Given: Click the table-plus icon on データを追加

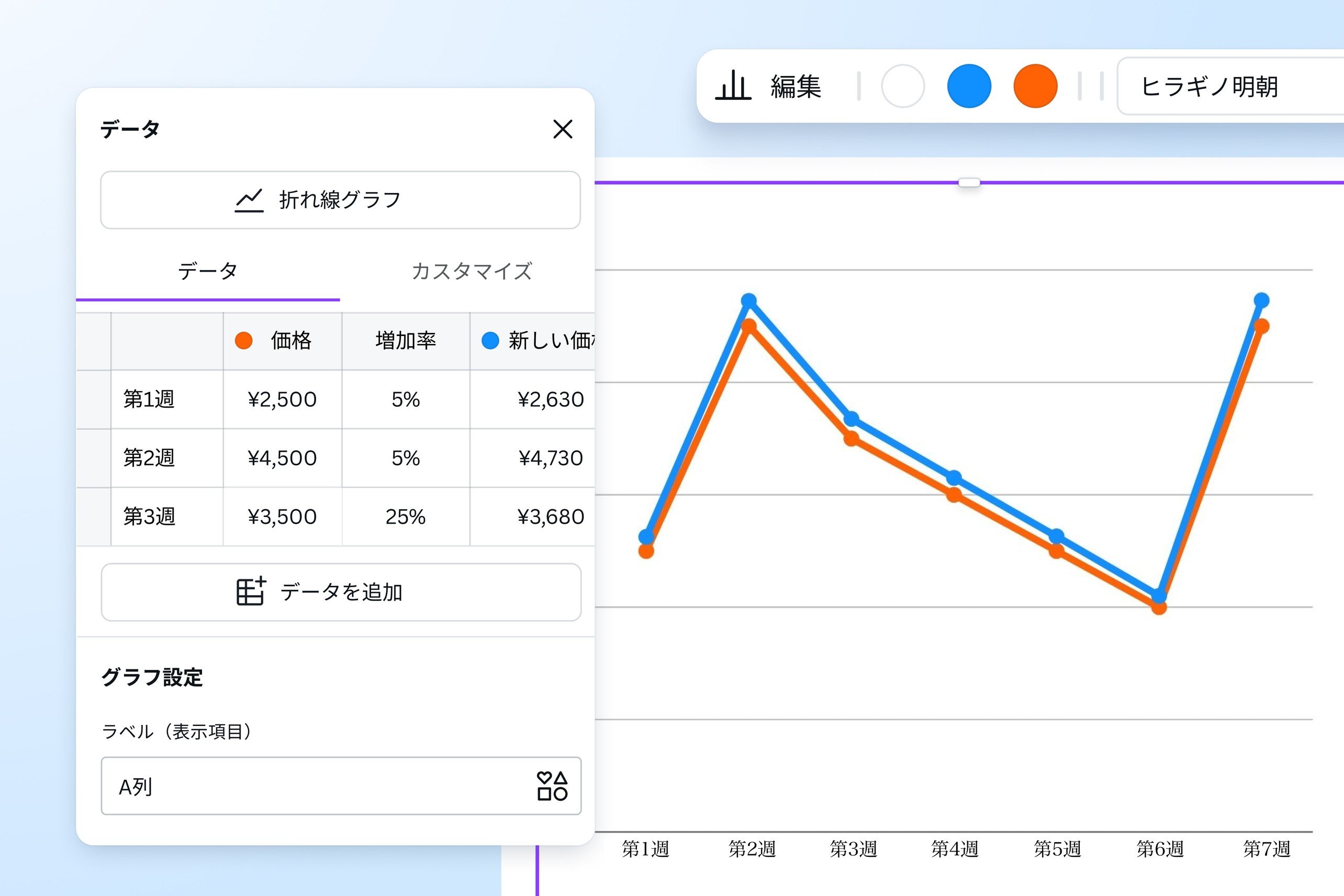Looking at the screenshot, I should click(250, 592).
